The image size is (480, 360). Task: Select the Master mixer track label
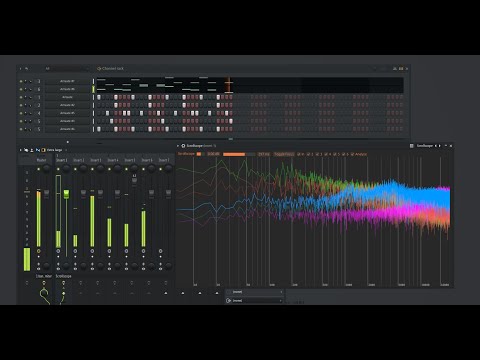pos(42,160)
